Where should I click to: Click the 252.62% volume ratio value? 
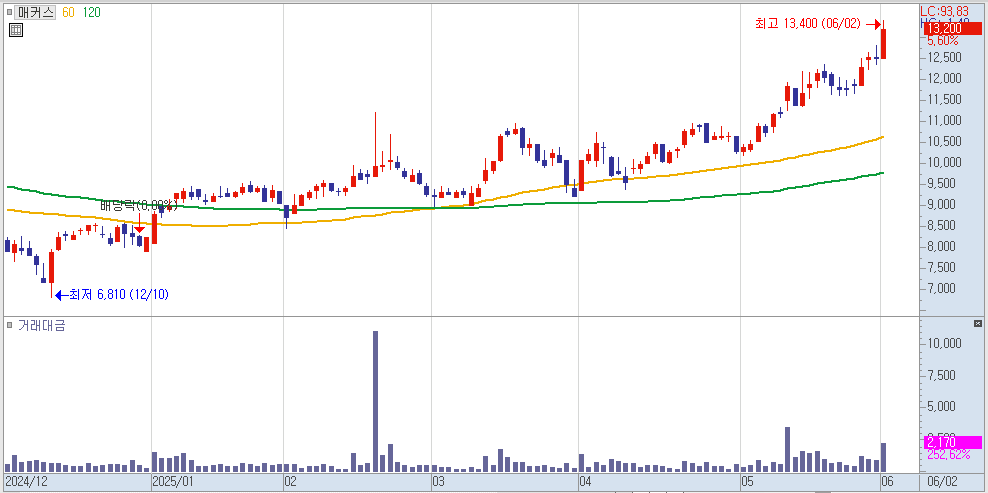pos(948,455)
